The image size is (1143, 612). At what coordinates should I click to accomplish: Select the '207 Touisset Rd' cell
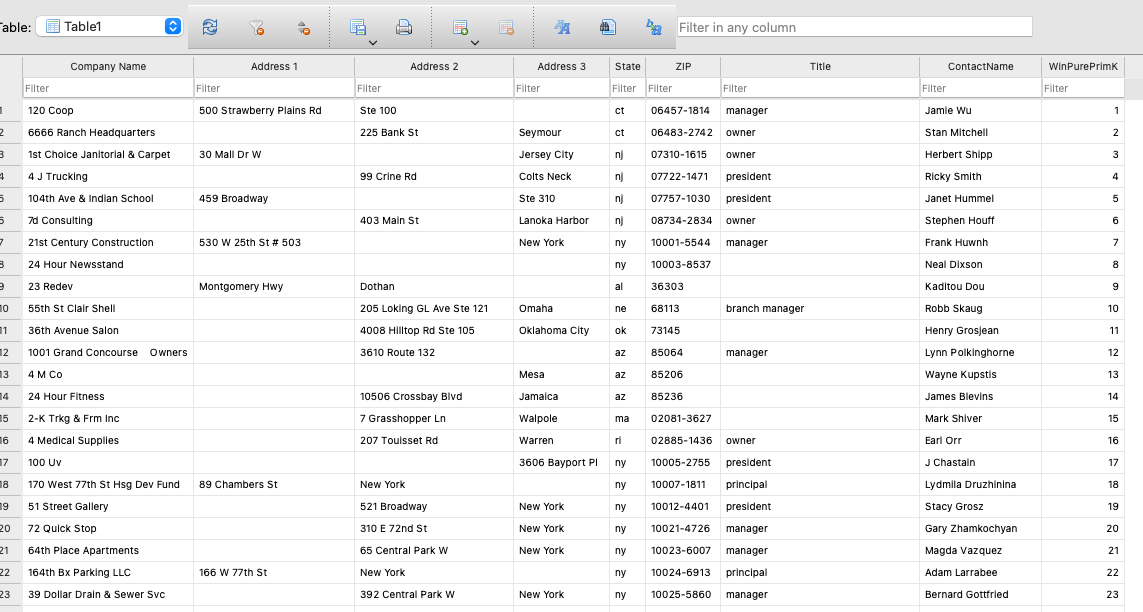[434, 440]
